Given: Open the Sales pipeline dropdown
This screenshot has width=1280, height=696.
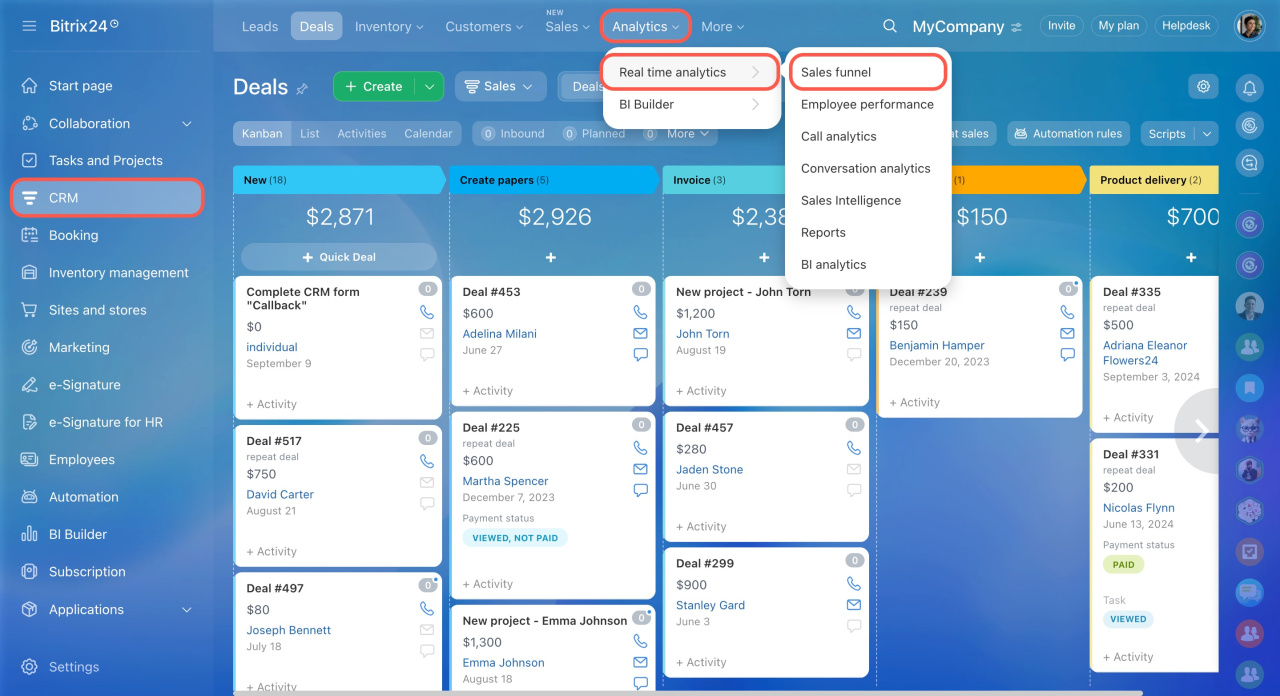Looking at the screenshot, I should coord(501,86).
